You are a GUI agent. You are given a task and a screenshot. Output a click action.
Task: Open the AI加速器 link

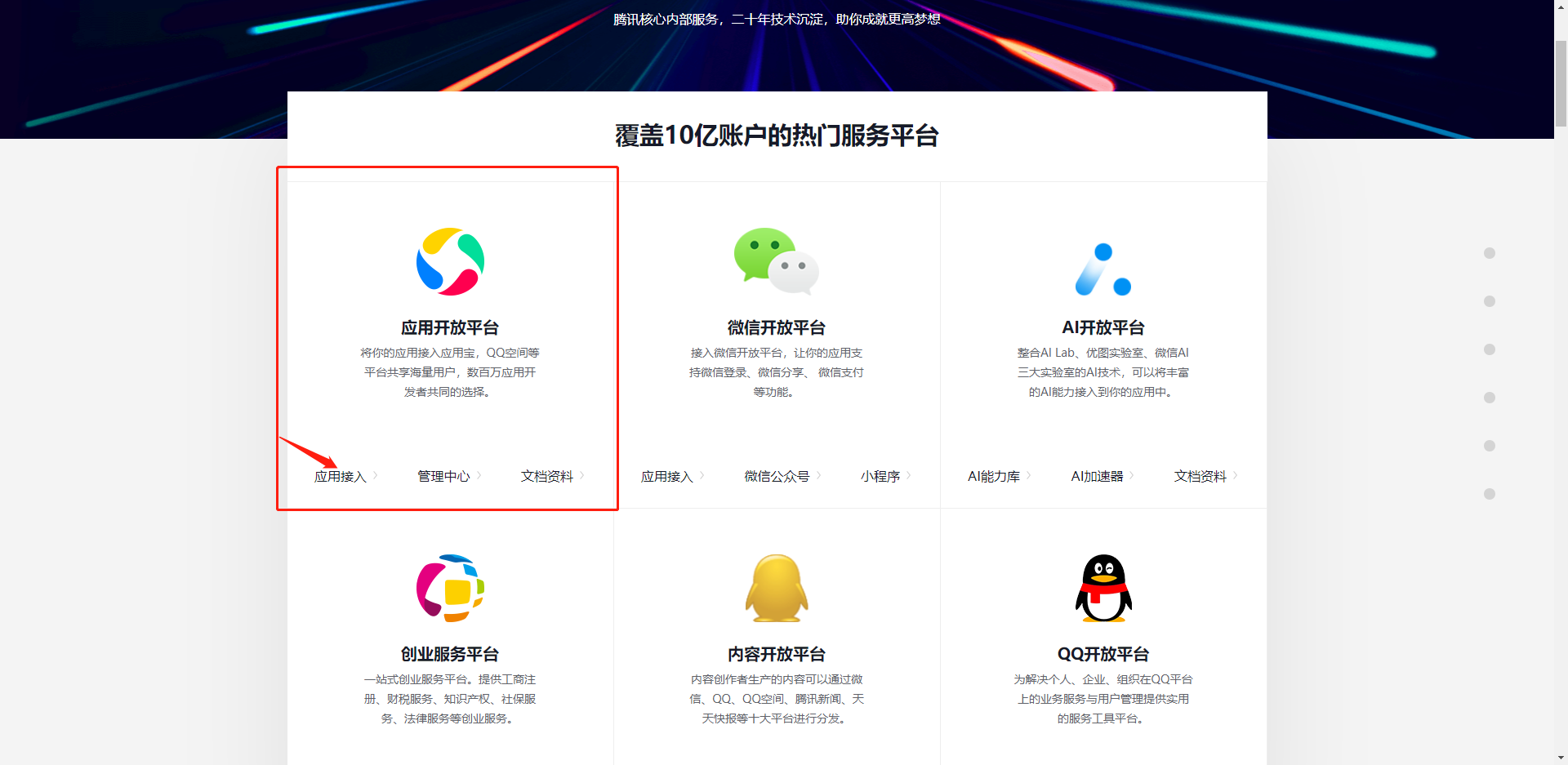1098,476
